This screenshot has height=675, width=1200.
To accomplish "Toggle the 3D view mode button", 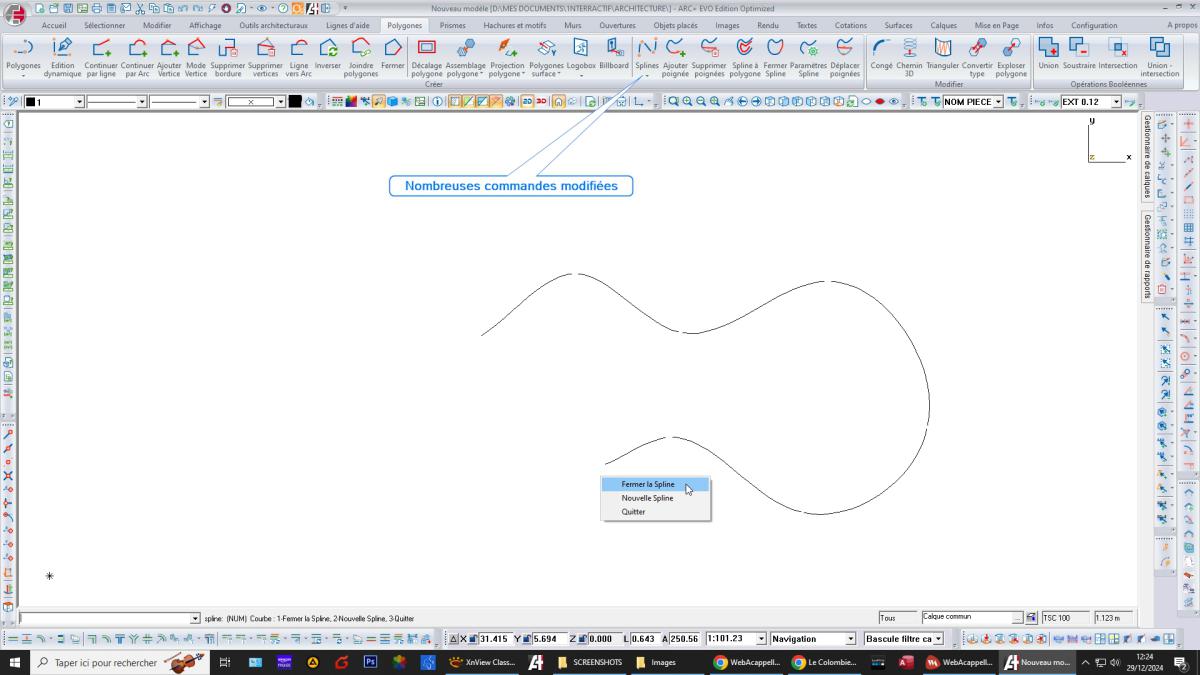I will tap(541, 102).
